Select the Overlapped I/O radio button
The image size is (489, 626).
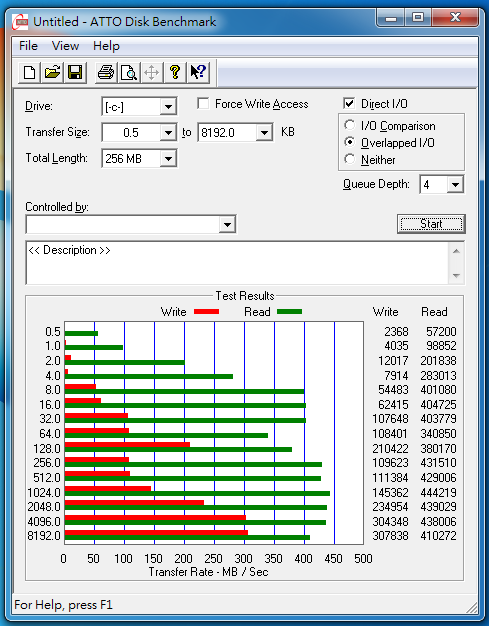point(350,142)
